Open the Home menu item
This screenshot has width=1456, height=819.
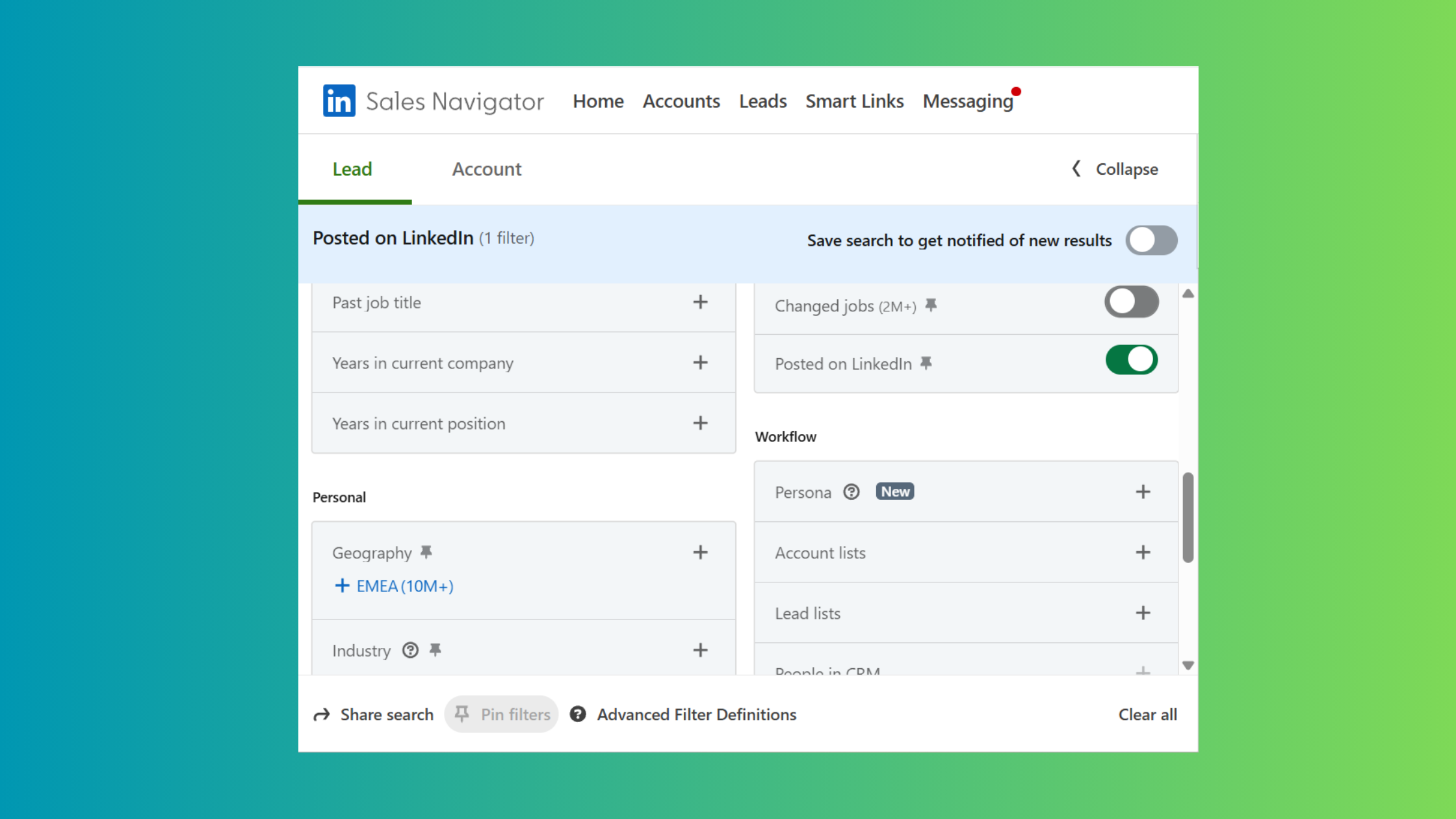[x=598, y=101]
